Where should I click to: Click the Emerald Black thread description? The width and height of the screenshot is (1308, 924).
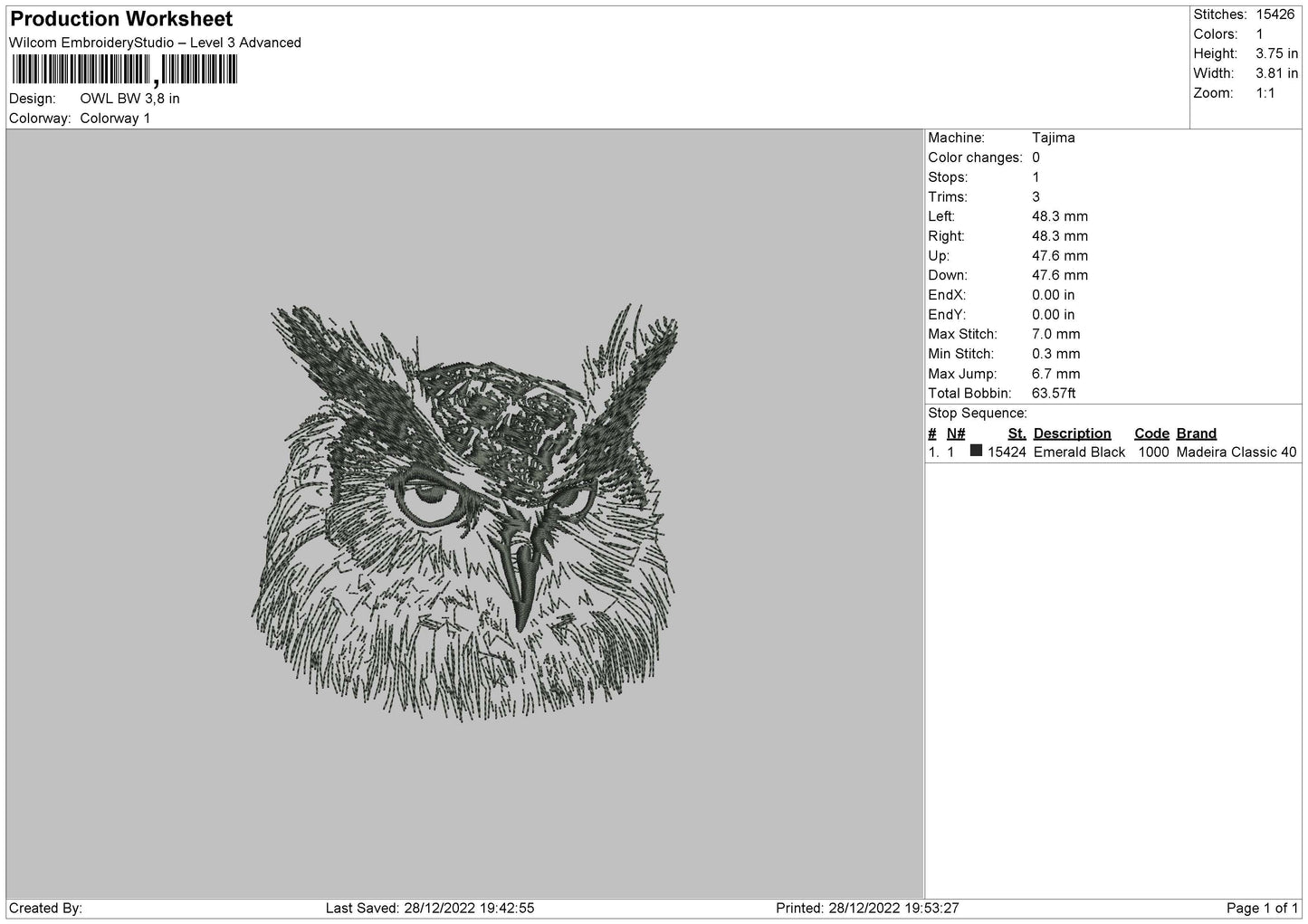pos(1079,452)
